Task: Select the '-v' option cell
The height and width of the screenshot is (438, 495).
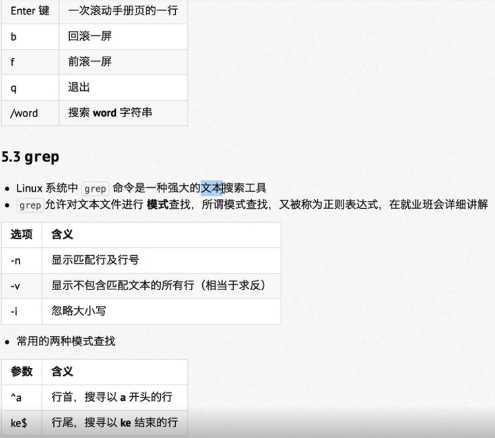Action: (x=22, y=286)
